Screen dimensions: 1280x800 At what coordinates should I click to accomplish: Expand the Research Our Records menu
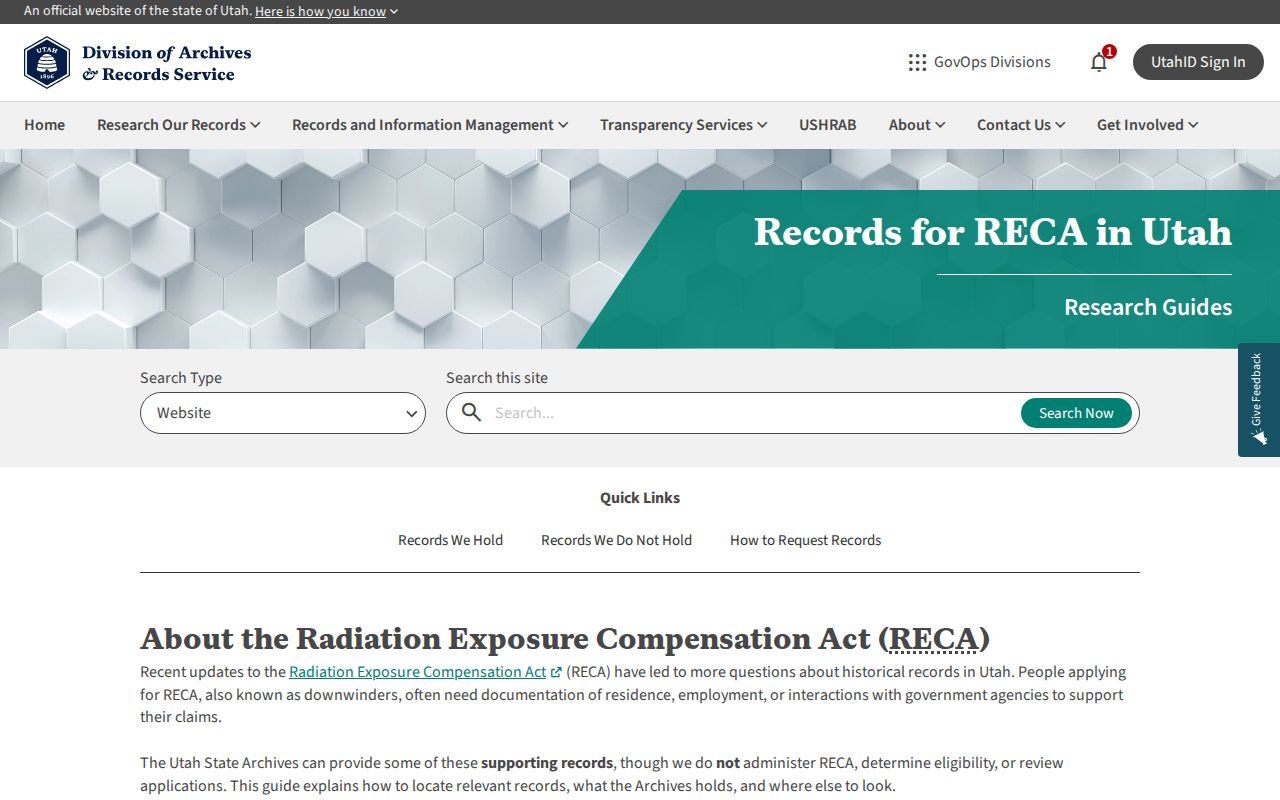point(179,125)
